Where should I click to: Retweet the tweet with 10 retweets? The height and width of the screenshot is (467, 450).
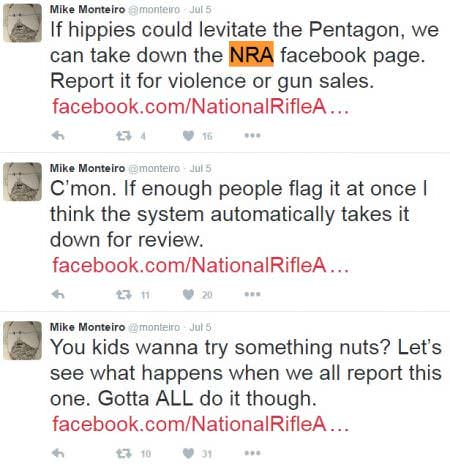(123, 453)
